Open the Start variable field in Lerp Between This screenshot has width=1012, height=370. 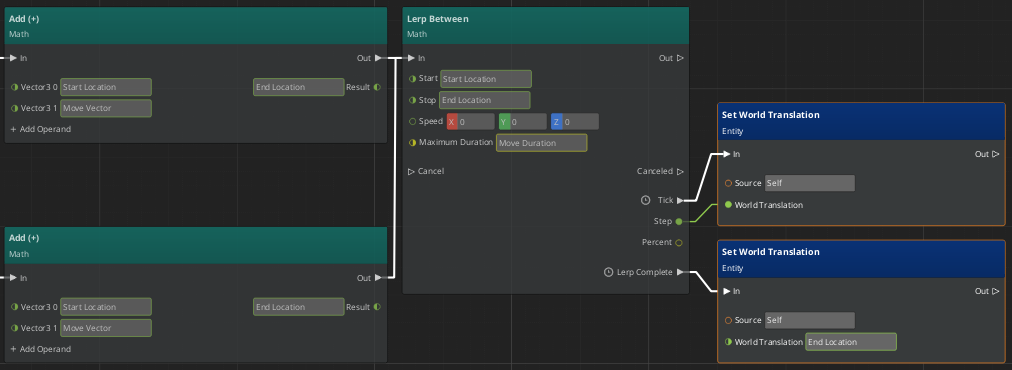[486, 79]
